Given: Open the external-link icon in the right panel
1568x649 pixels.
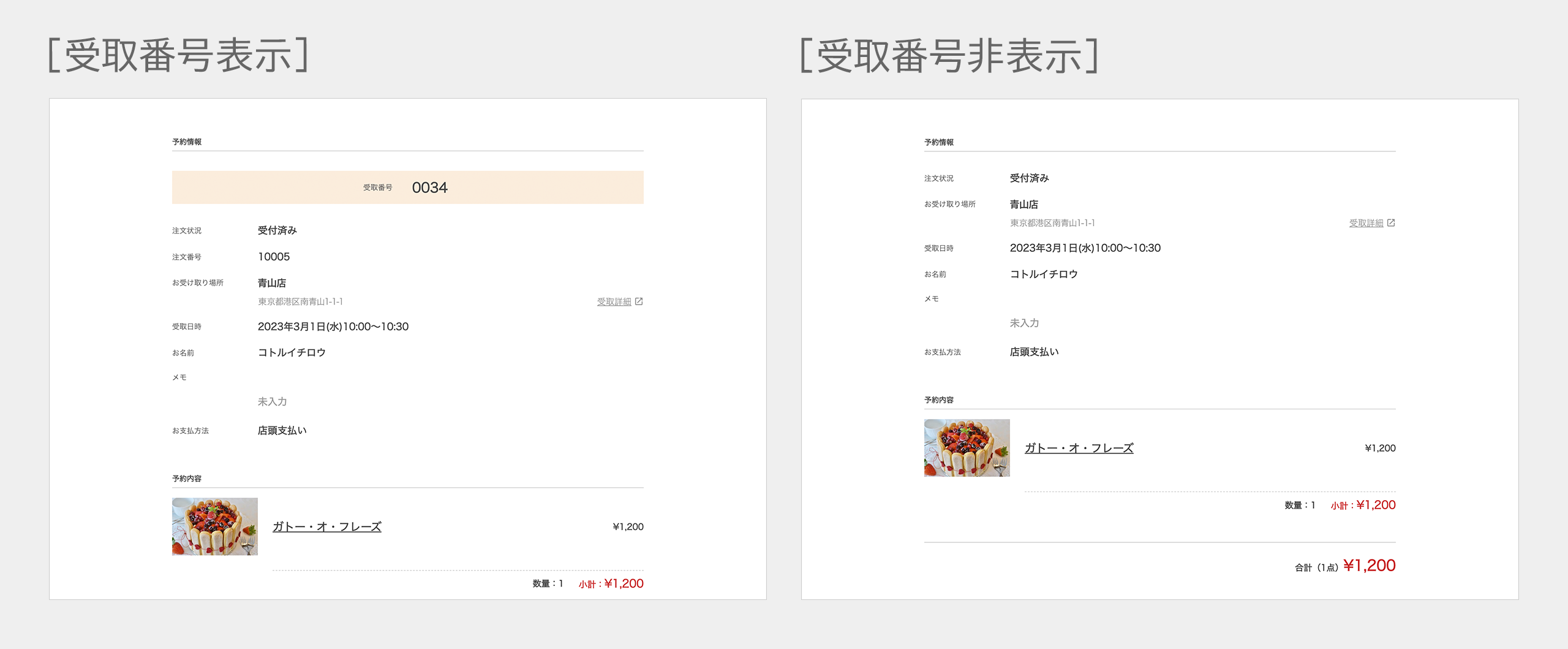Looking at the screenshot, I should 1391,223.
